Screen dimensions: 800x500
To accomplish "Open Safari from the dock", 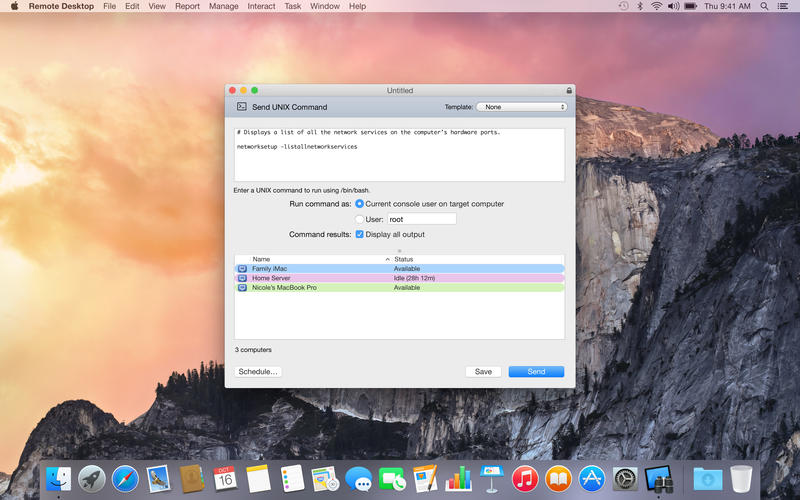I will [x=125, y=478].
